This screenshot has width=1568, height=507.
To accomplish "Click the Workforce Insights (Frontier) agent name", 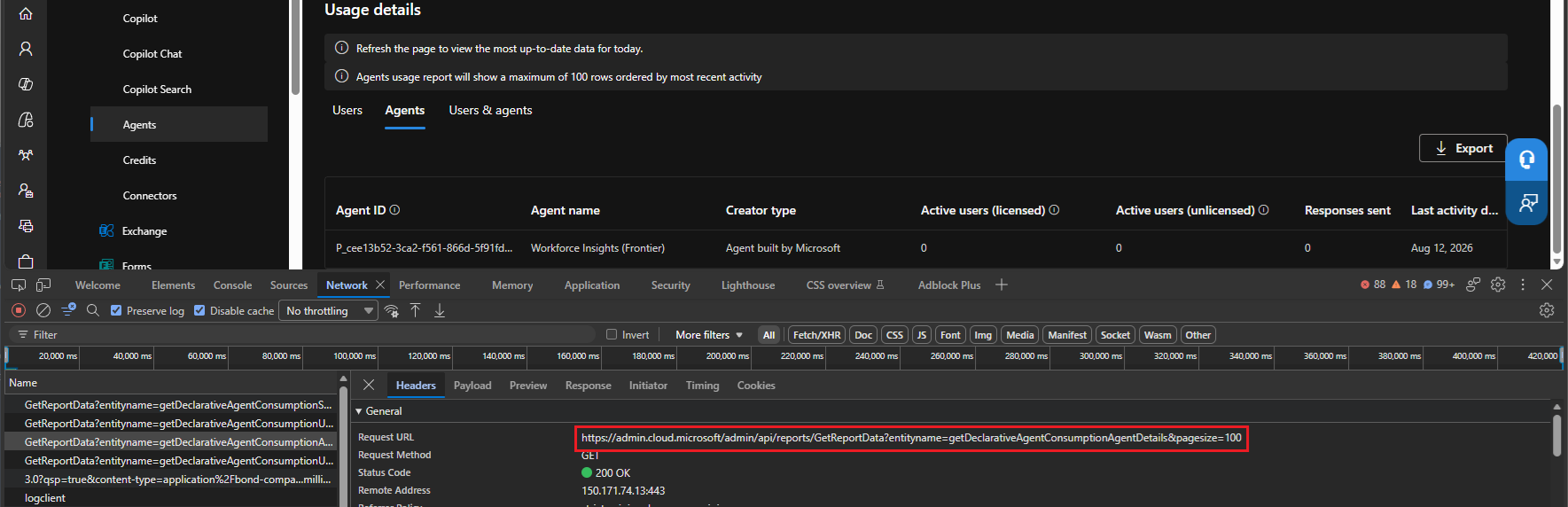I will [597, 248].
